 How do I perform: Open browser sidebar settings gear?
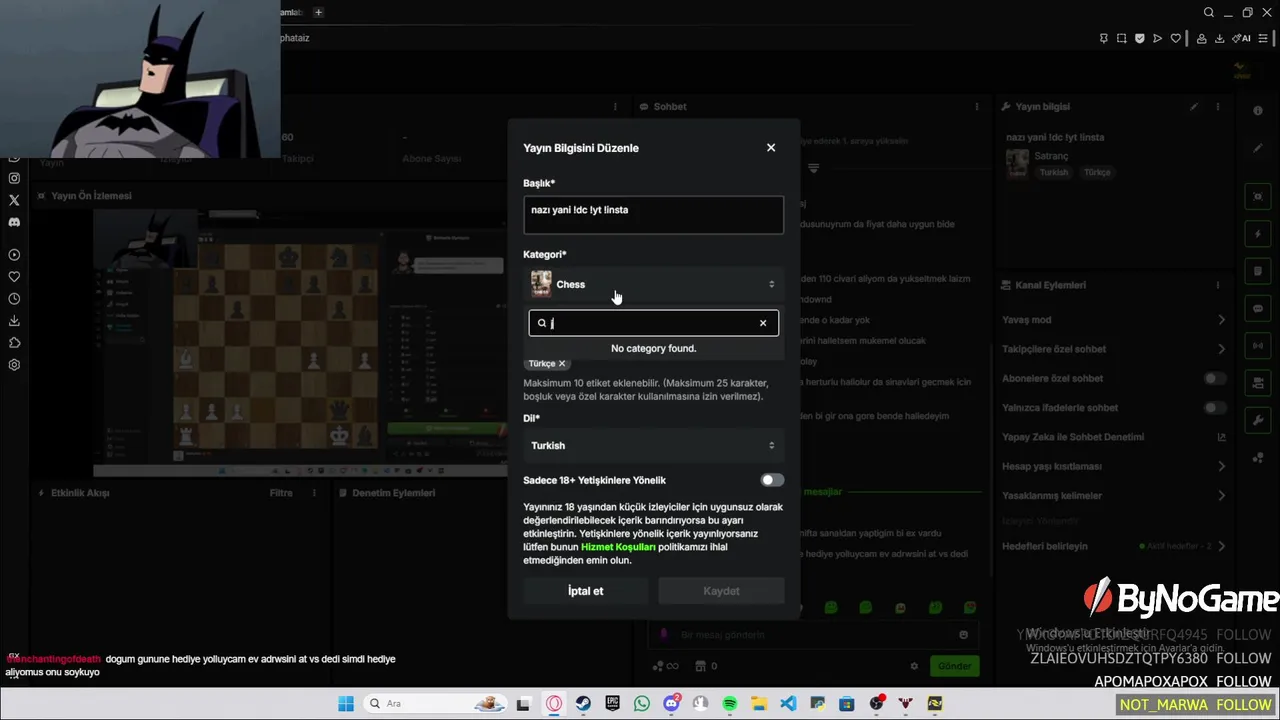(x=14, y=365)
